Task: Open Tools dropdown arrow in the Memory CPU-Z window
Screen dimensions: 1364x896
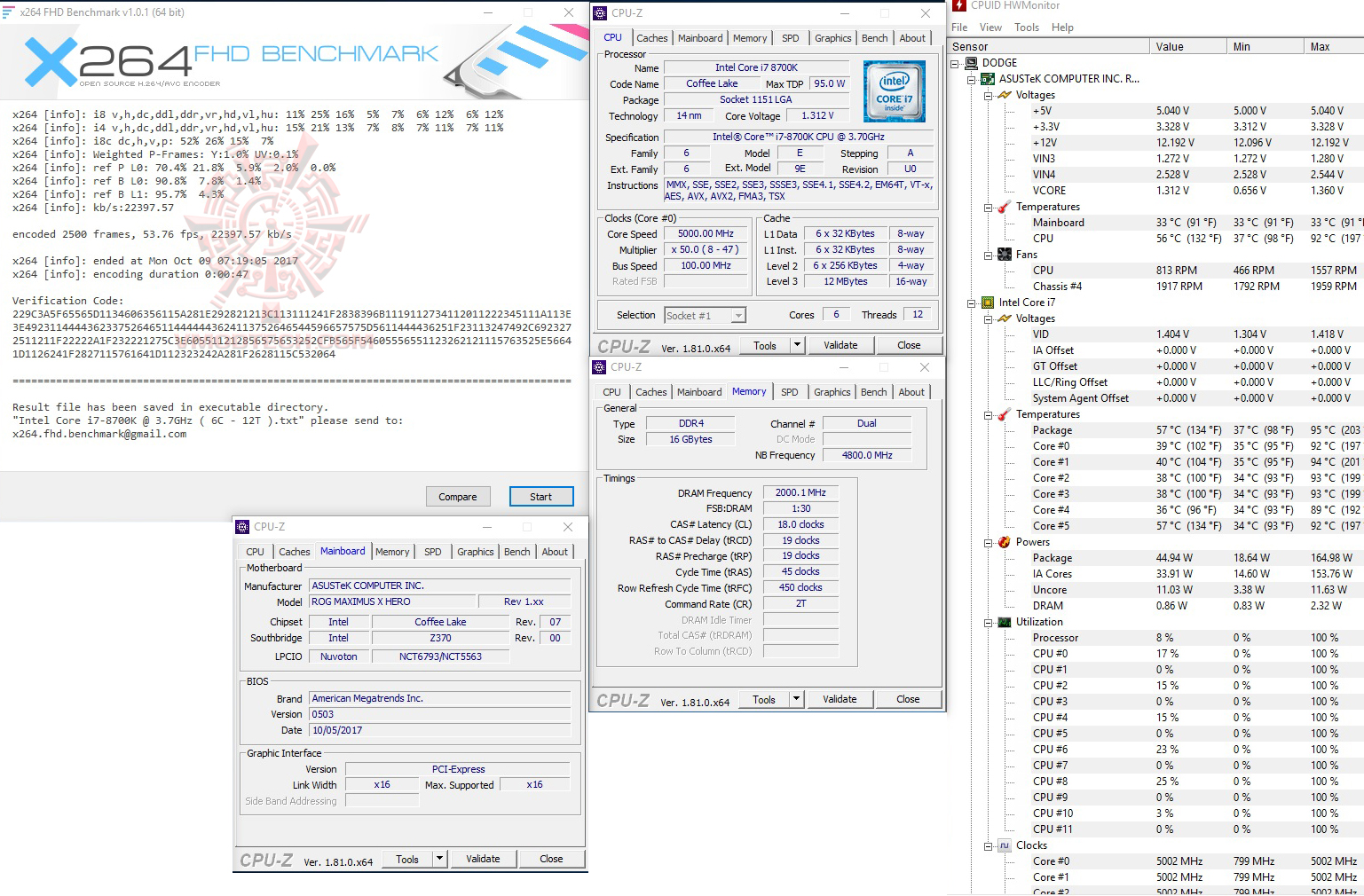Action: 796,699
